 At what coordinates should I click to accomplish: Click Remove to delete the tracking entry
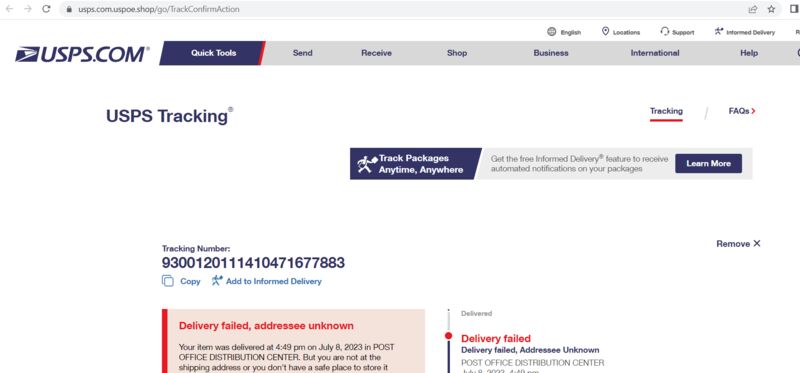(738, 244)
